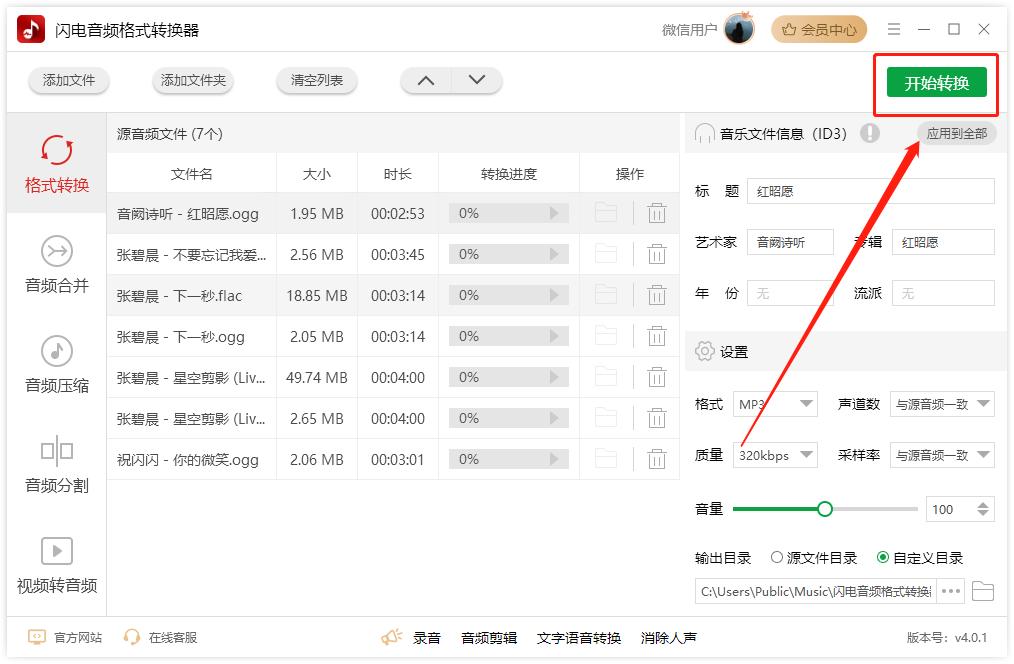
Task: Enable 应用到全部 for ID3 info
Action: tap(955, 133)
